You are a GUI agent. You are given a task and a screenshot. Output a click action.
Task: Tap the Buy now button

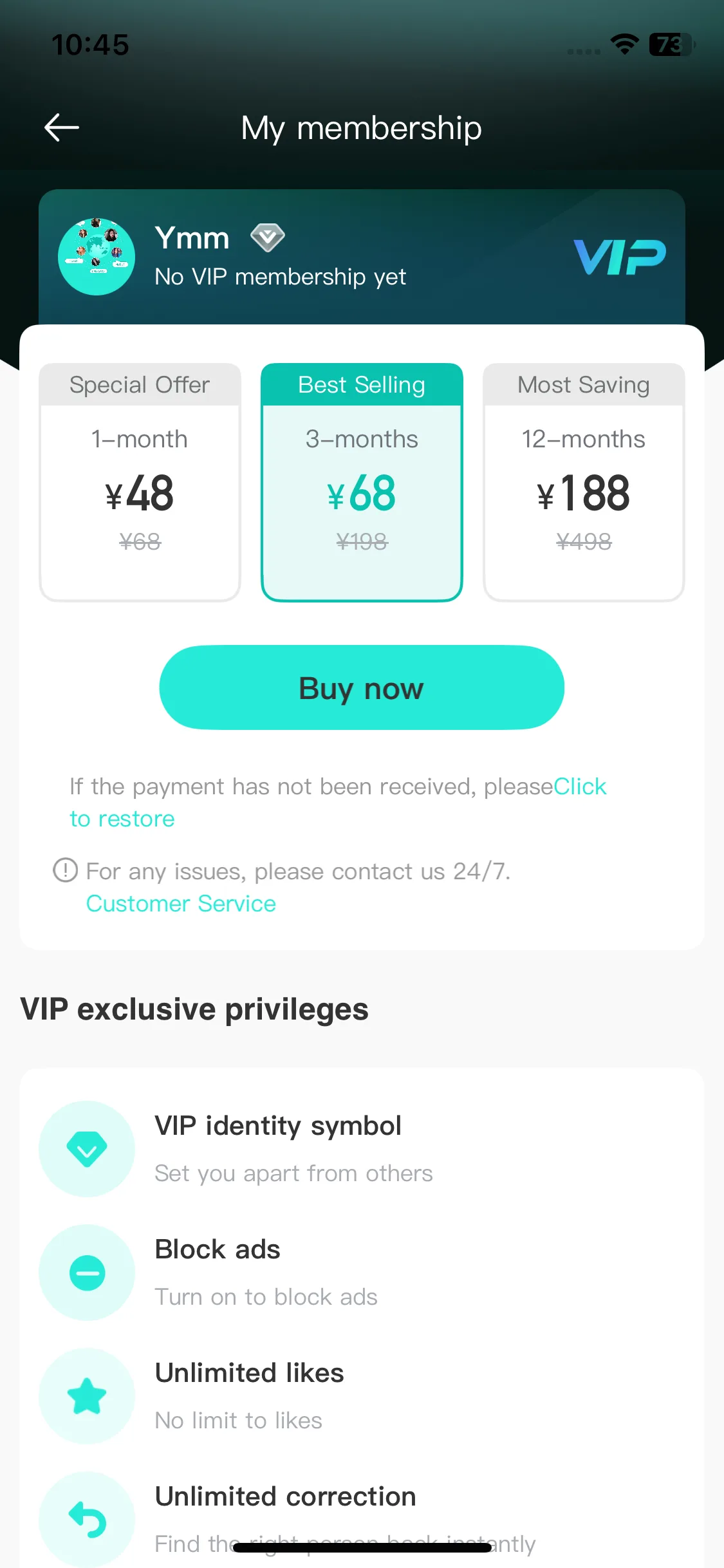click(x=362, y=687)
